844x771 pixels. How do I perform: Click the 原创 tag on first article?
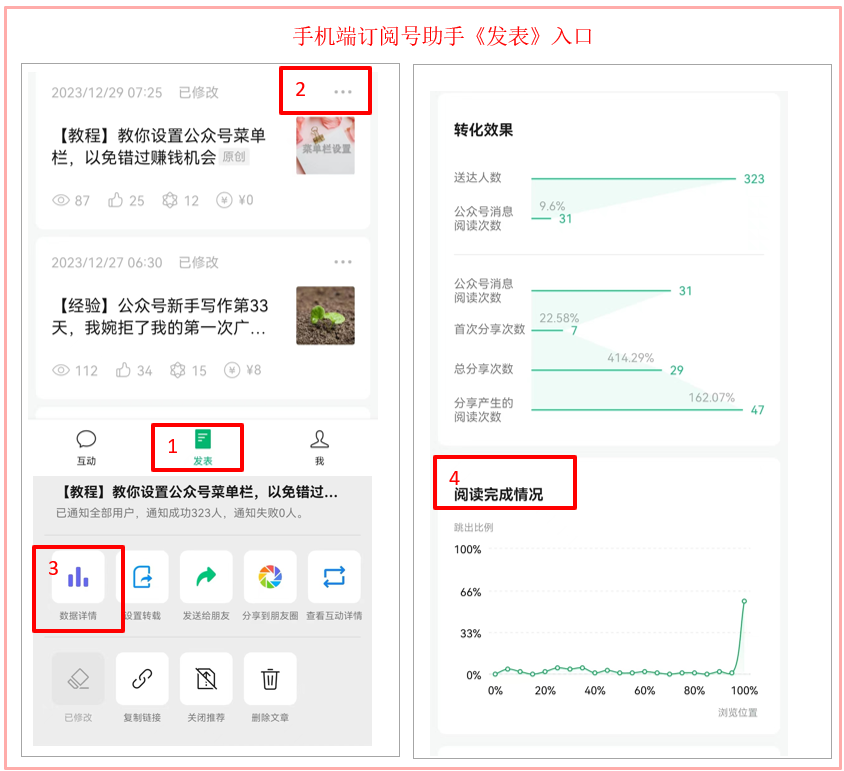(234, 157)
